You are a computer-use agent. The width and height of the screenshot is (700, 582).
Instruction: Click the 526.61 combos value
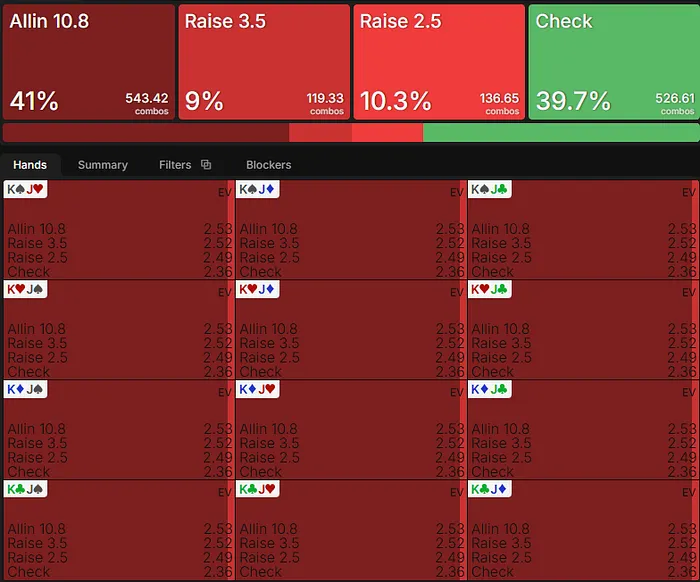[675, 98]
